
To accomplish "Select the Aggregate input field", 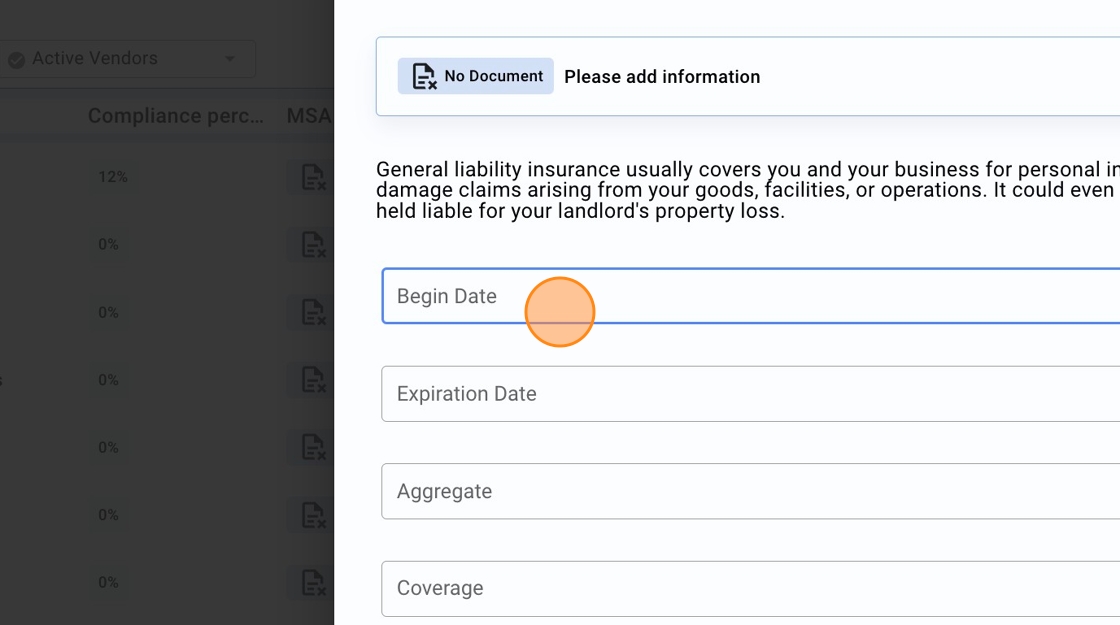I will (x=750, y=491).
